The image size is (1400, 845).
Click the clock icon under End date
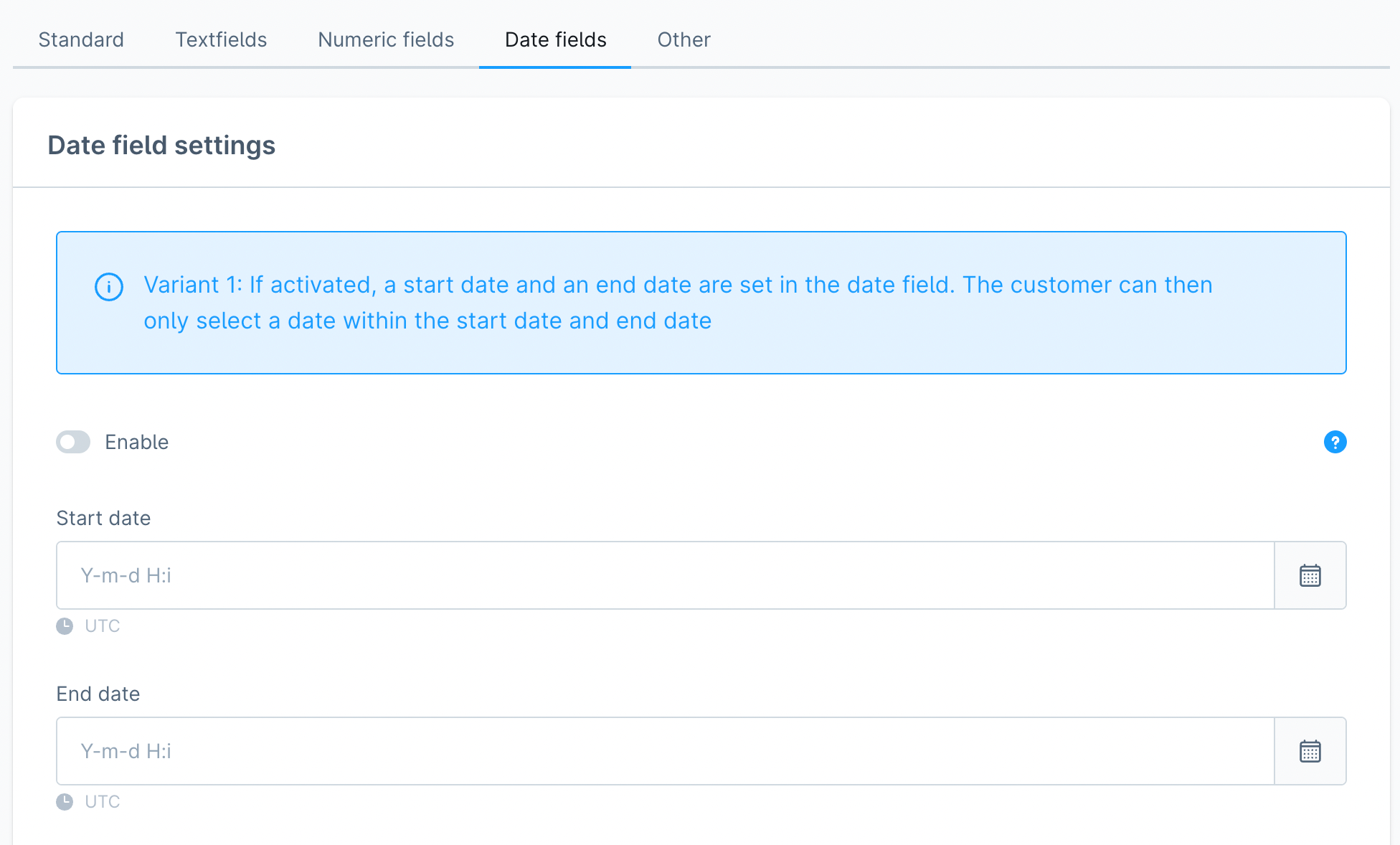65,802
